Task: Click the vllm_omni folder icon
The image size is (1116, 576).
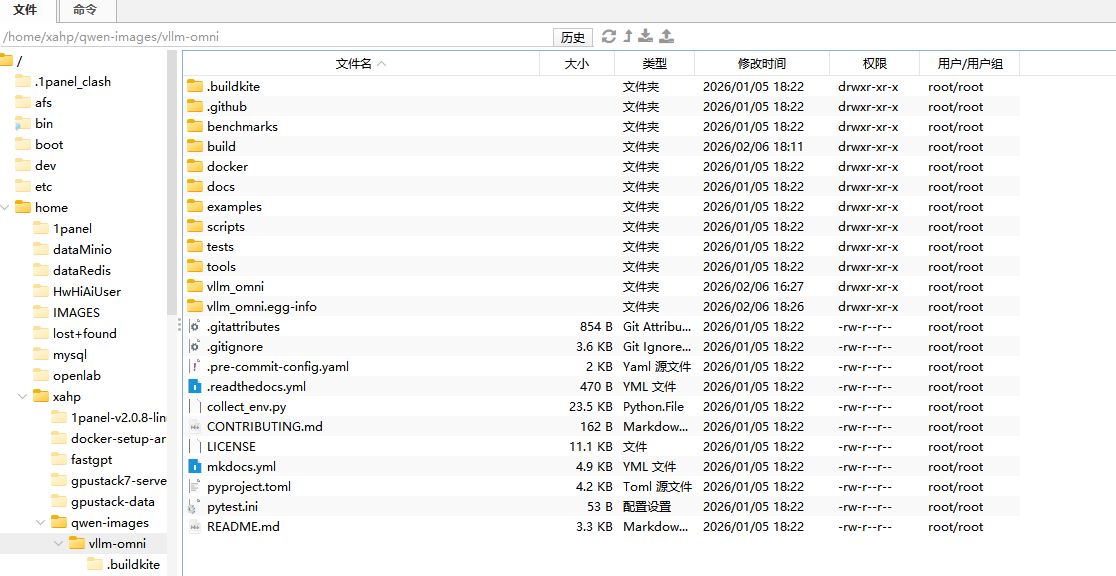Action: point(195,286)
